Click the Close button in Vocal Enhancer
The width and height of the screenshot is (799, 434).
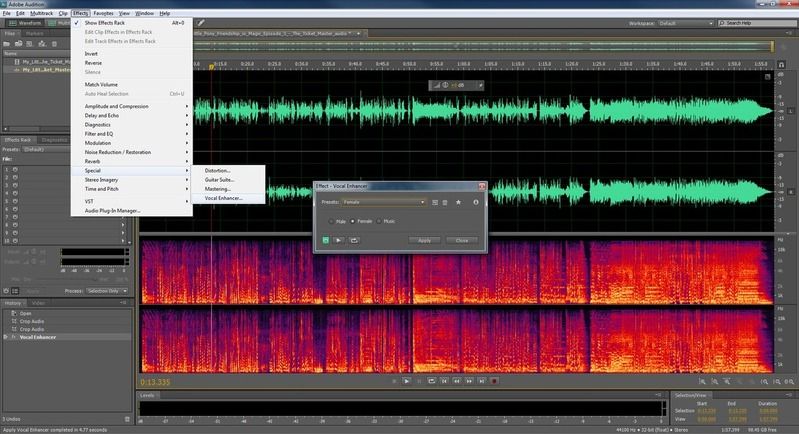click(x=462, y=240)
